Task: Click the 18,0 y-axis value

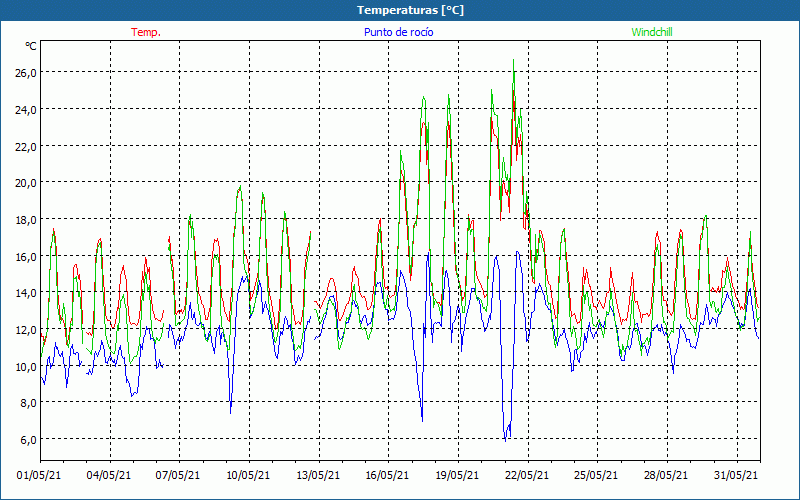Action: click(x=26, y=219)
